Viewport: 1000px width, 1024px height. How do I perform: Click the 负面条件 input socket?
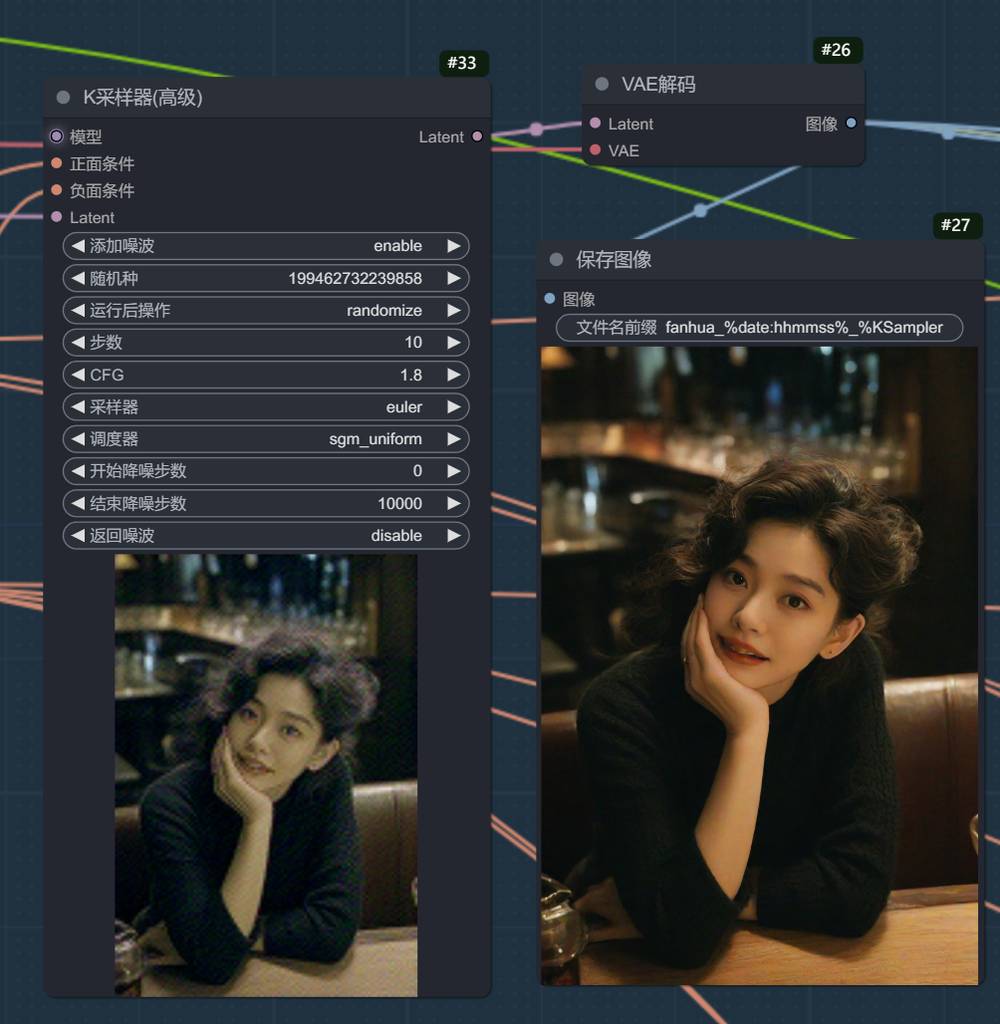[x=57, y=191]
